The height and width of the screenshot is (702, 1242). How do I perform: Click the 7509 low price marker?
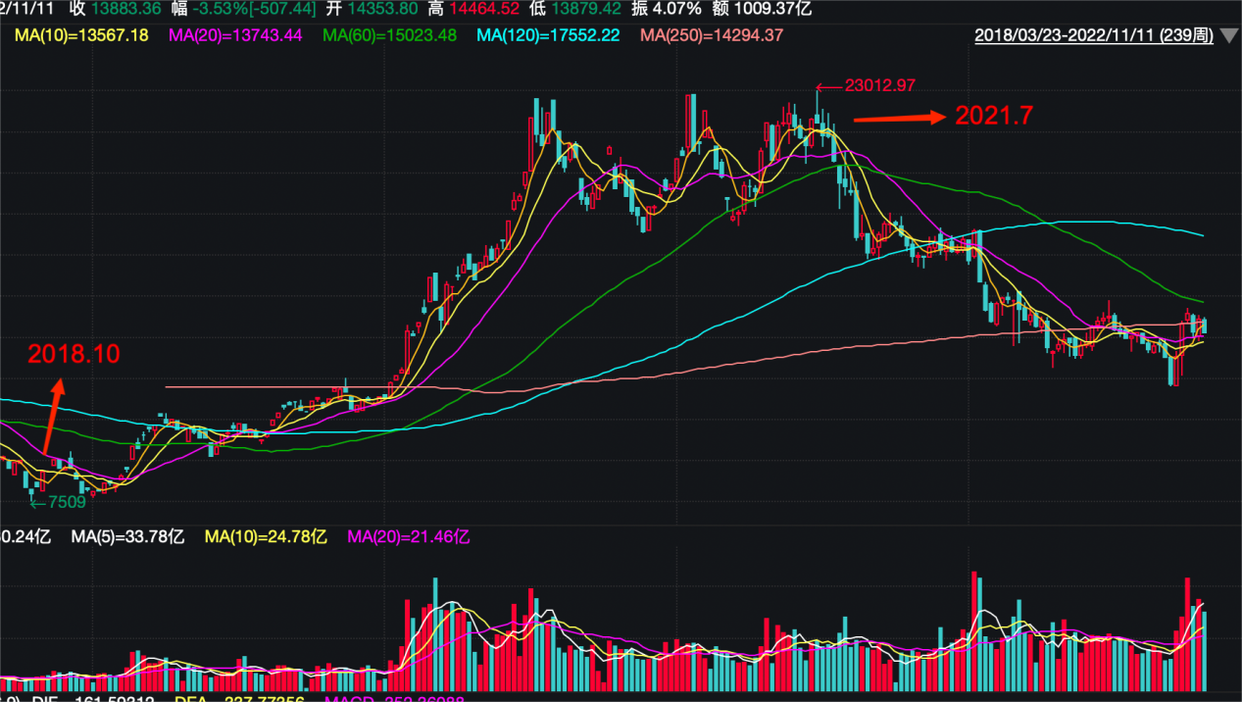(x=66, y=502)
